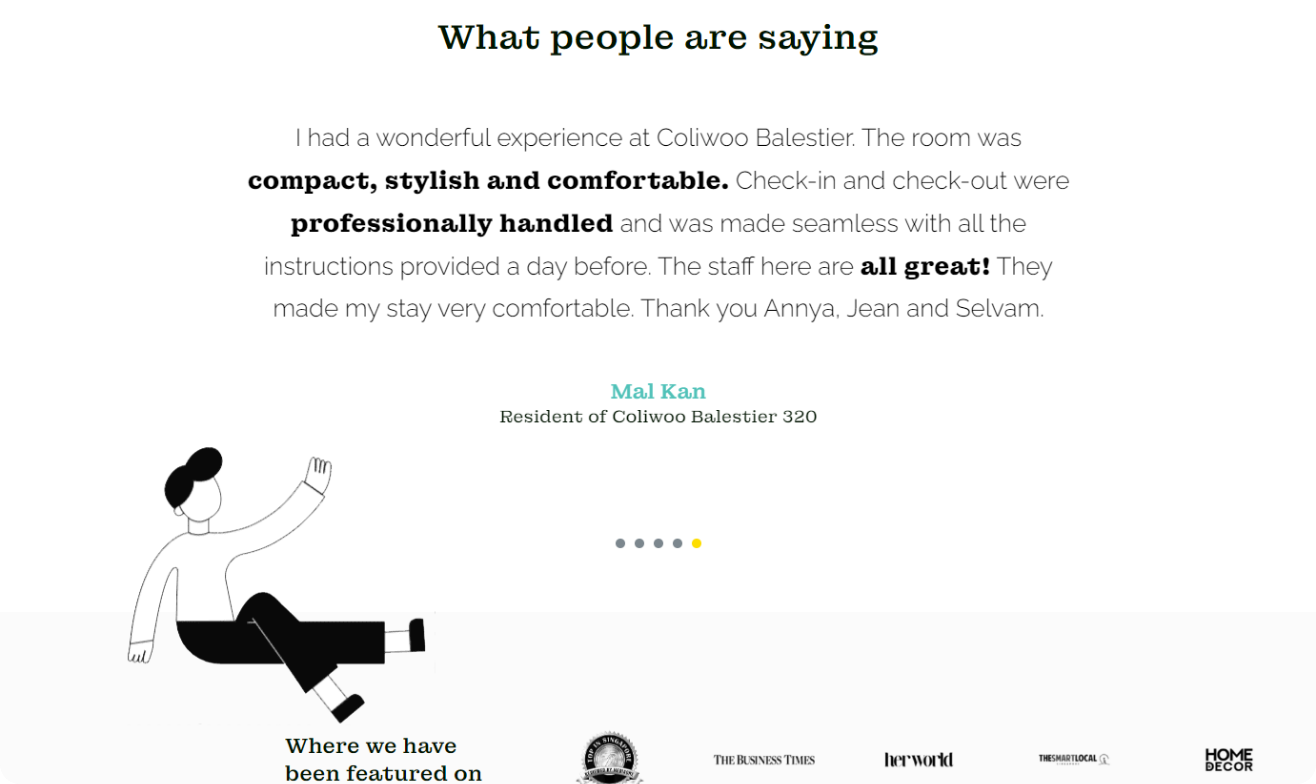Click the waving hand of the illustration
Viewport: 1316px width, 784px height.
pos(318,474)
